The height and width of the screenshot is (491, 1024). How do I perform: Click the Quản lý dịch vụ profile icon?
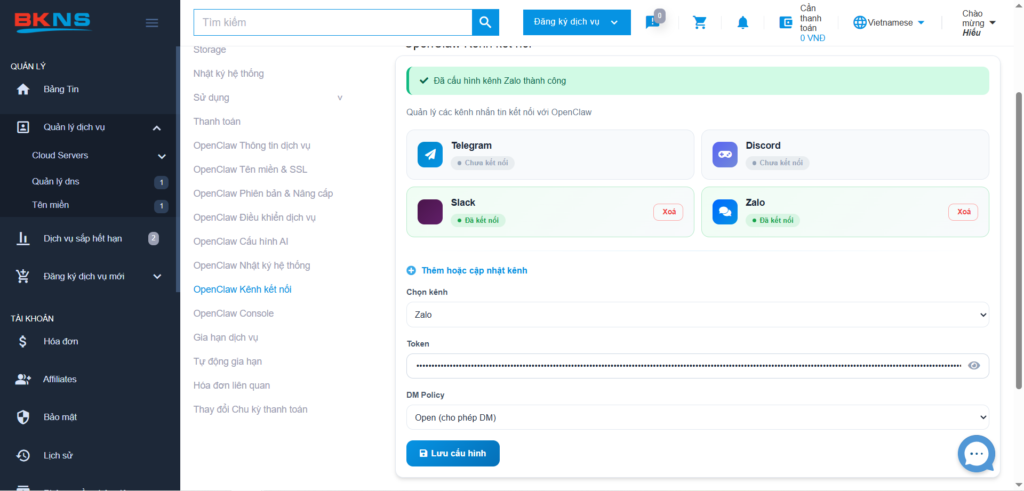coord(23,127)
